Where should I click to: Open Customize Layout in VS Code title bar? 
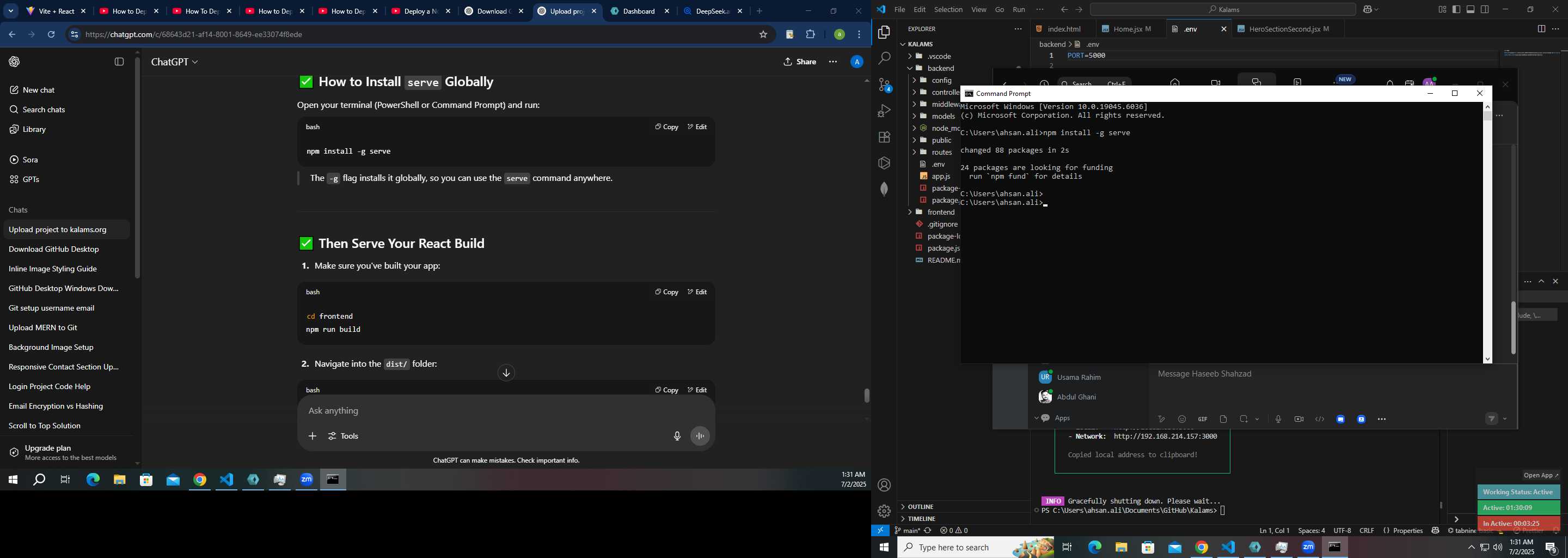pyautogui.click(x=1442, y=10)
